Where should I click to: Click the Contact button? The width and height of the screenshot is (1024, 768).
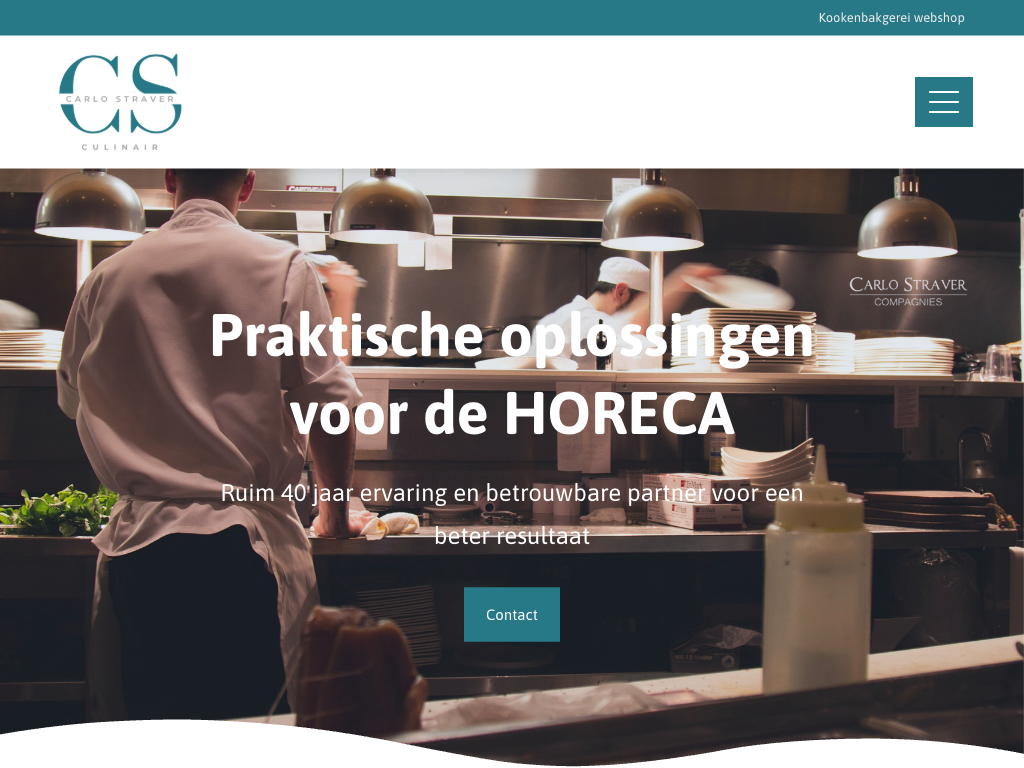[511, 614]
